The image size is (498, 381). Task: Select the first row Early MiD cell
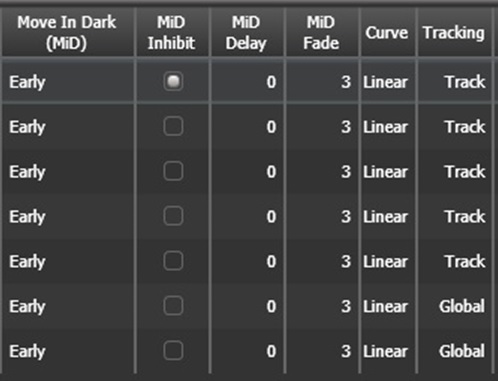click(x=68, y=82)
